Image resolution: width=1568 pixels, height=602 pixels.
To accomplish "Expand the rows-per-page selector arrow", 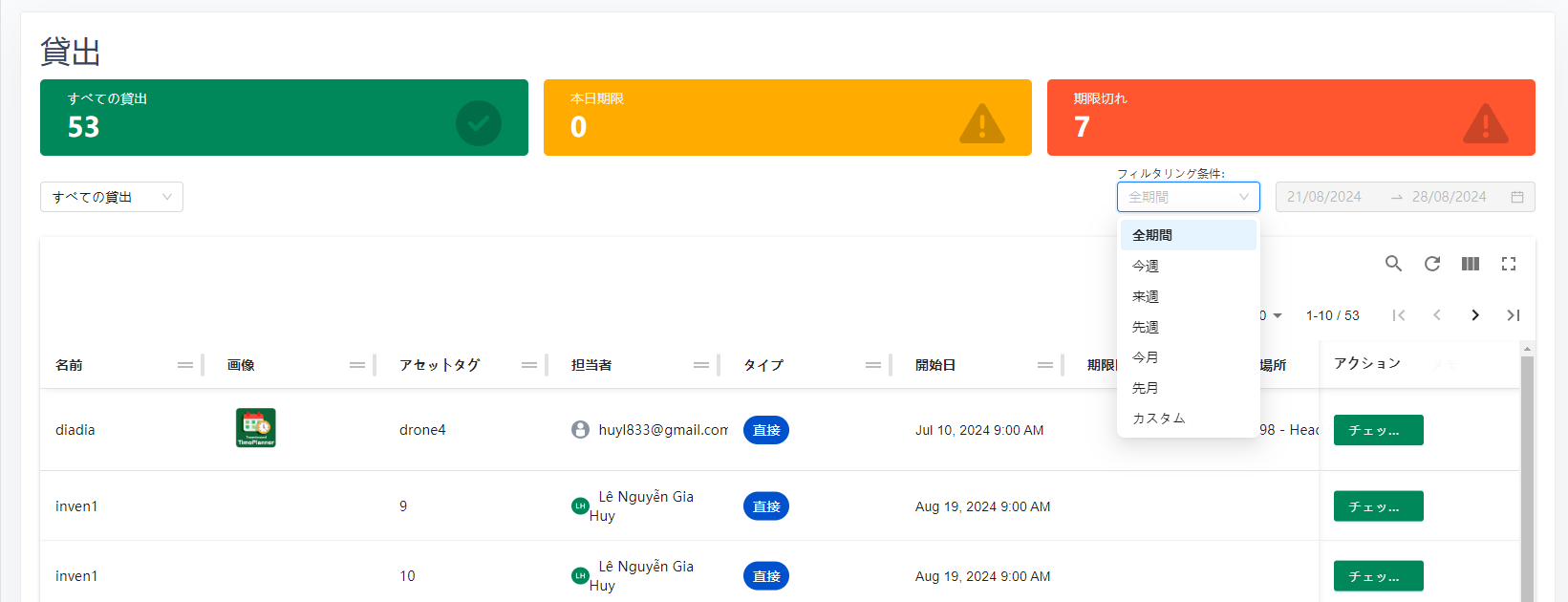I will 1278,315.
